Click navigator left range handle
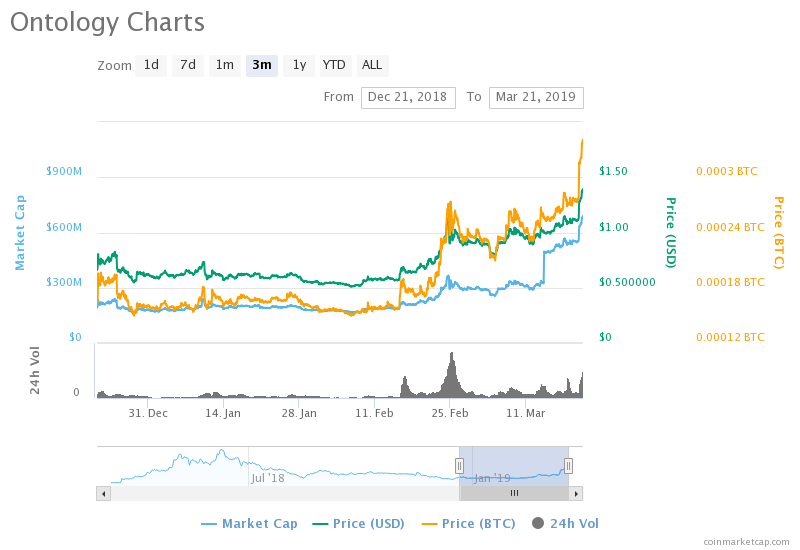800x550 pixels. (x=460, y=465)
